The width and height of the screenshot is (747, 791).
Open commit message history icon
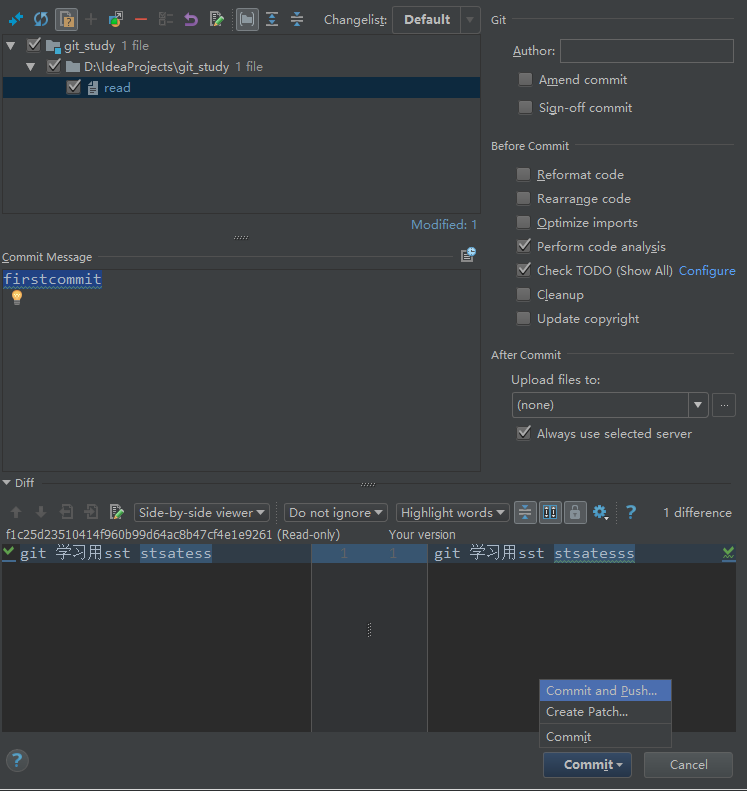point(468,256)
